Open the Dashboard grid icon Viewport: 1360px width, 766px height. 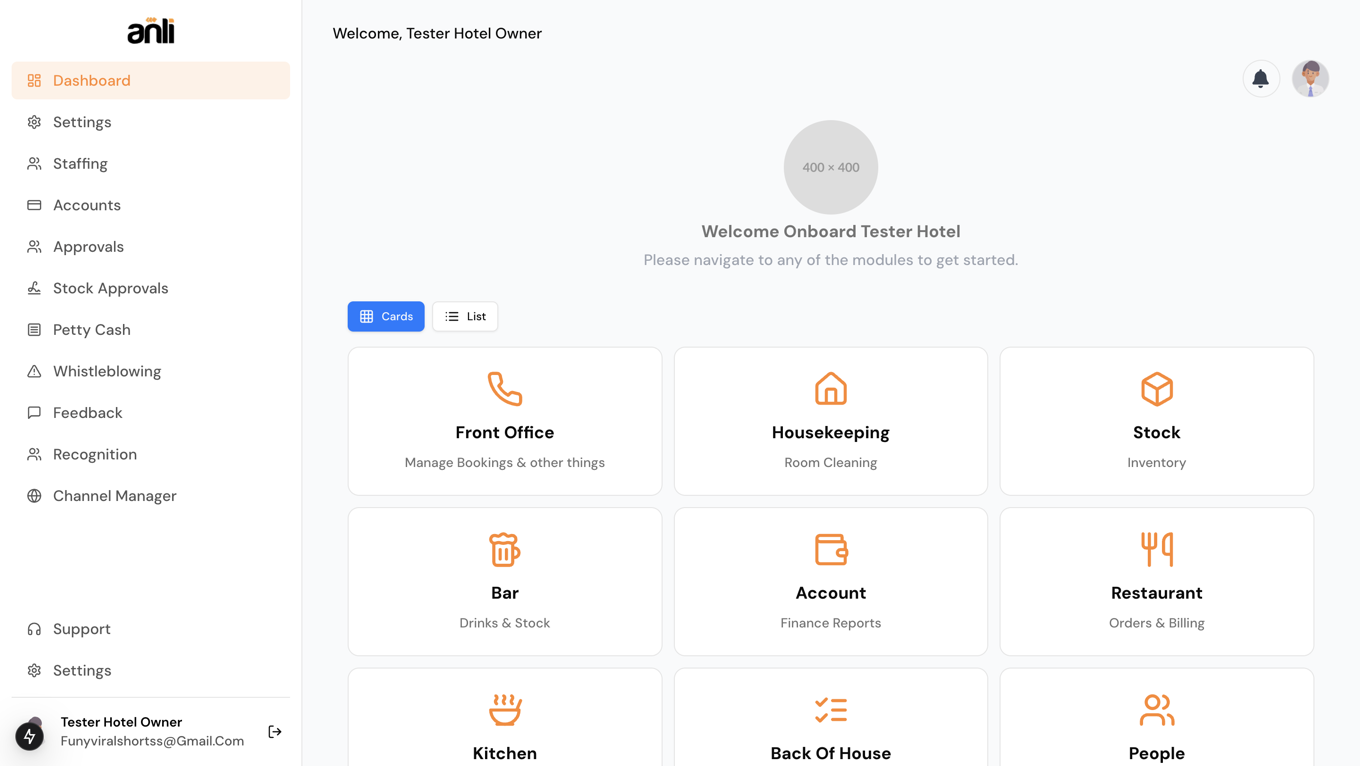[x=34, y=81]
